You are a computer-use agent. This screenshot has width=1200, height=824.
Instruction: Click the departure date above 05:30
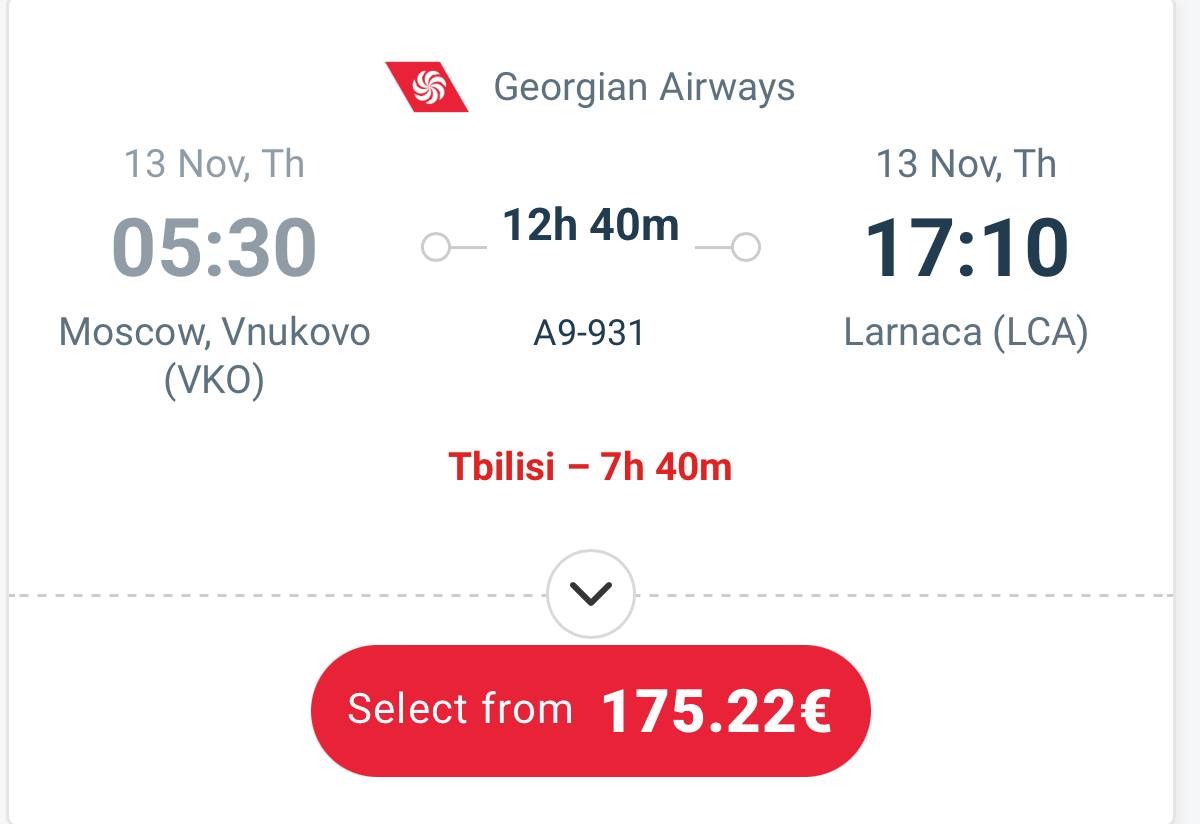click(214, 164)
